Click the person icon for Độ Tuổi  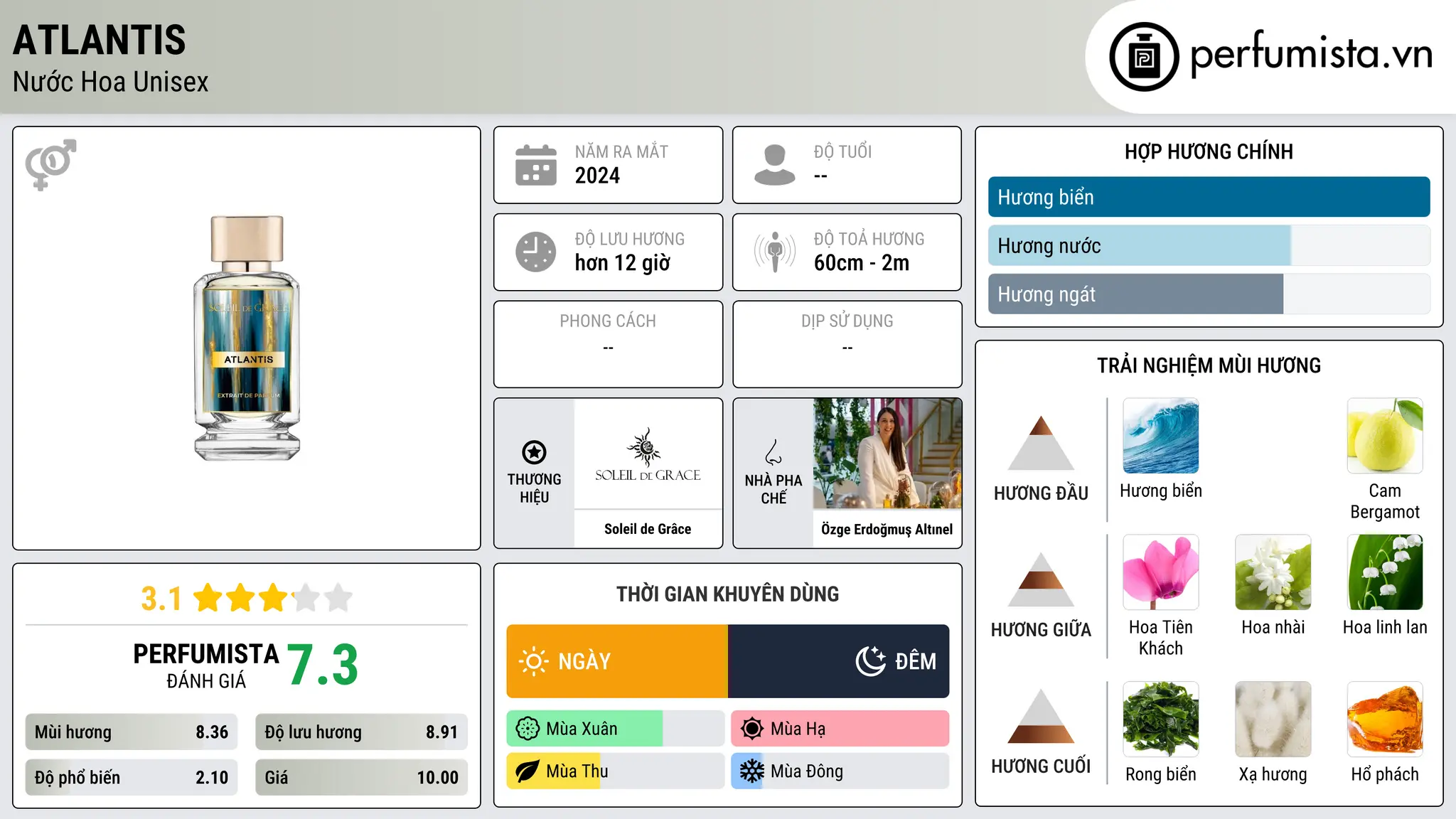(x=775, y=165)
